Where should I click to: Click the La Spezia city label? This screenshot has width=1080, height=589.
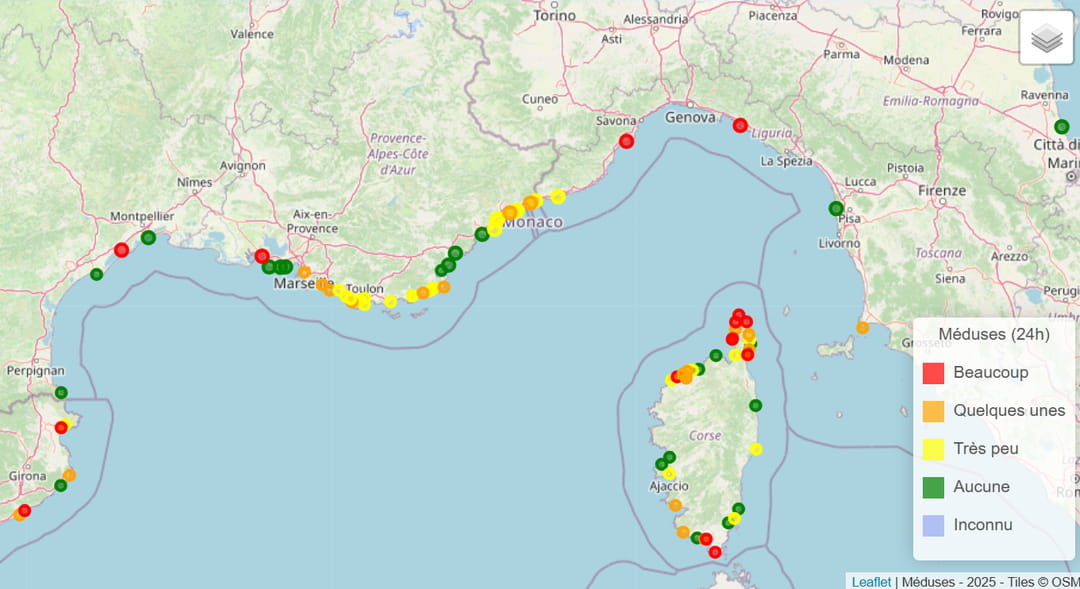click(786, 161)
